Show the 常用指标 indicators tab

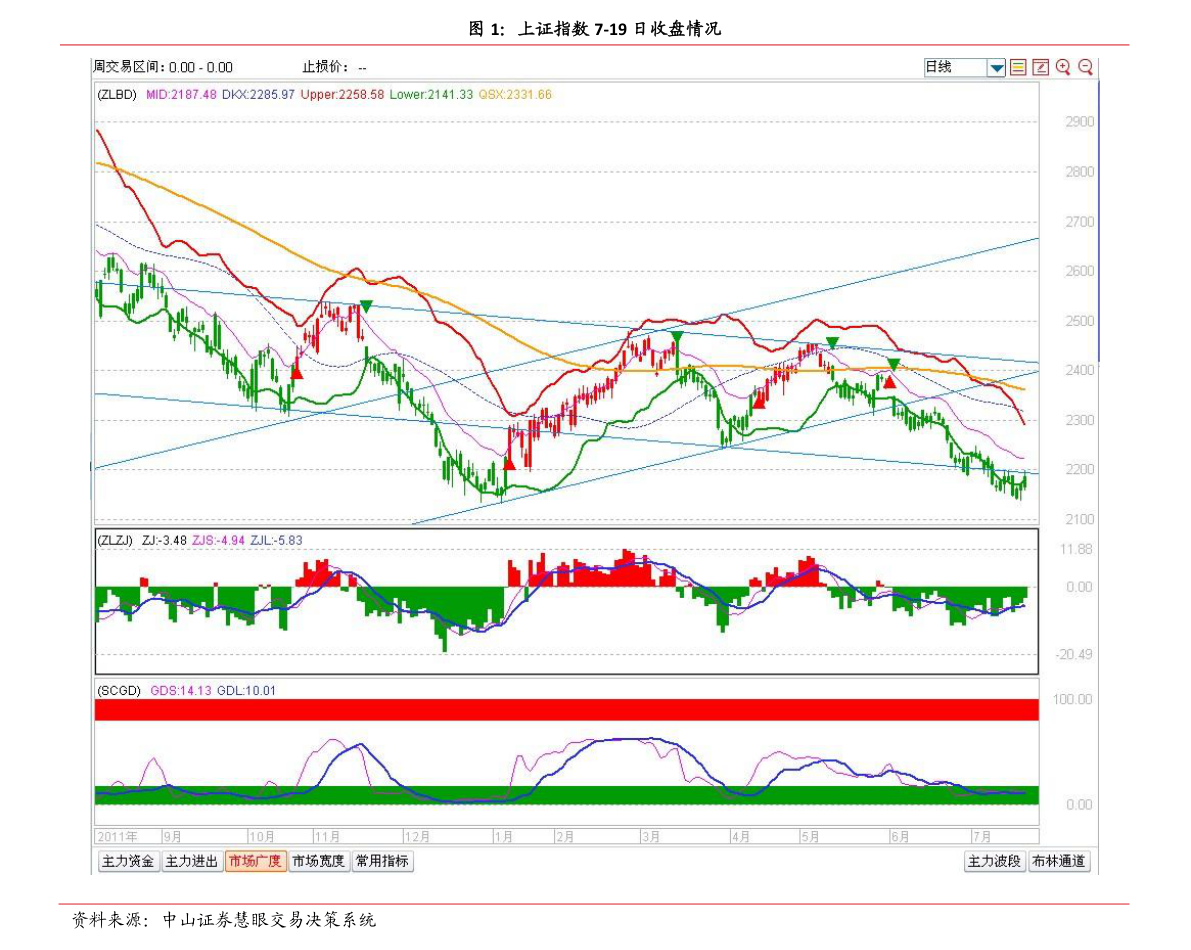click(382, 861)
